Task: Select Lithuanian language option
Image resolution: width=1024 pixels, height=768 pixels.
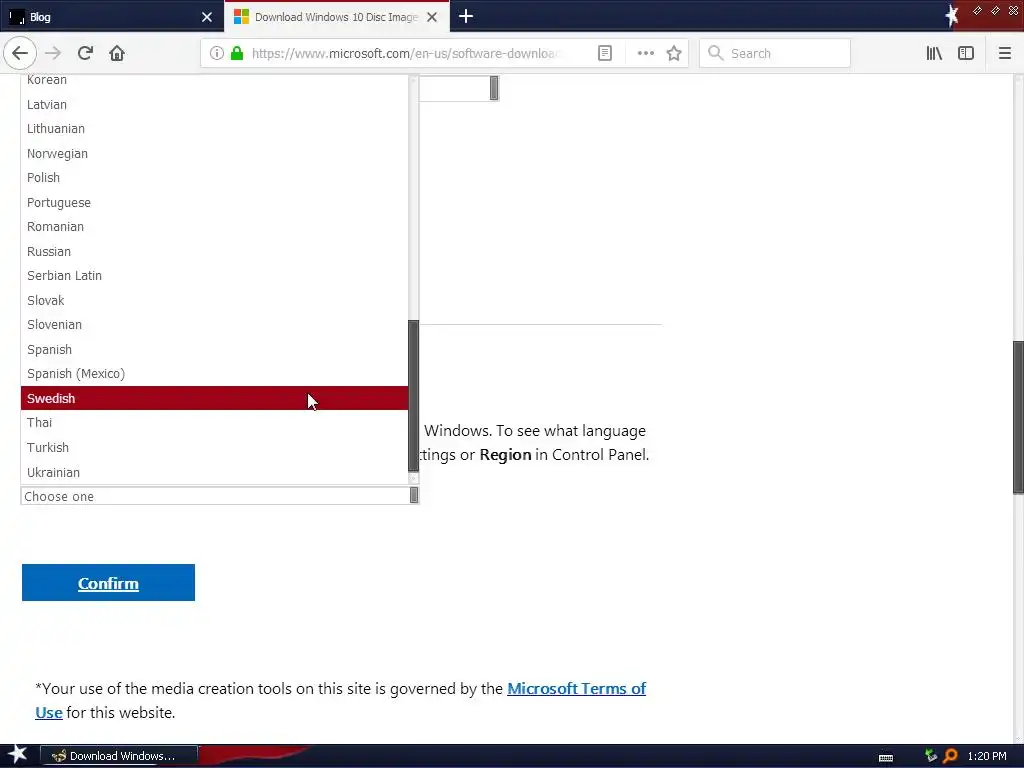Action: pyautogui.click(x=215, y=129)
